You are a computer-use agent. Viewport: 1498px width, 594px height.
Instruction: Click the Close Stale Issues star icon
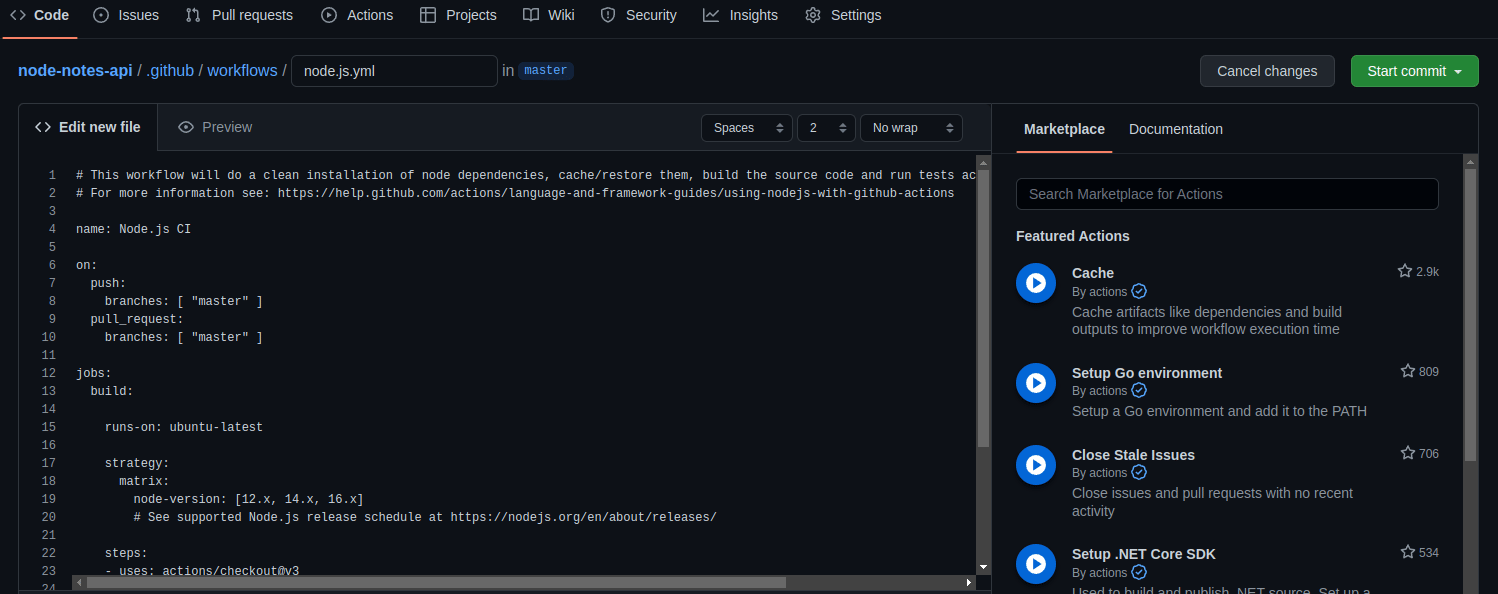coord(1408,453)
